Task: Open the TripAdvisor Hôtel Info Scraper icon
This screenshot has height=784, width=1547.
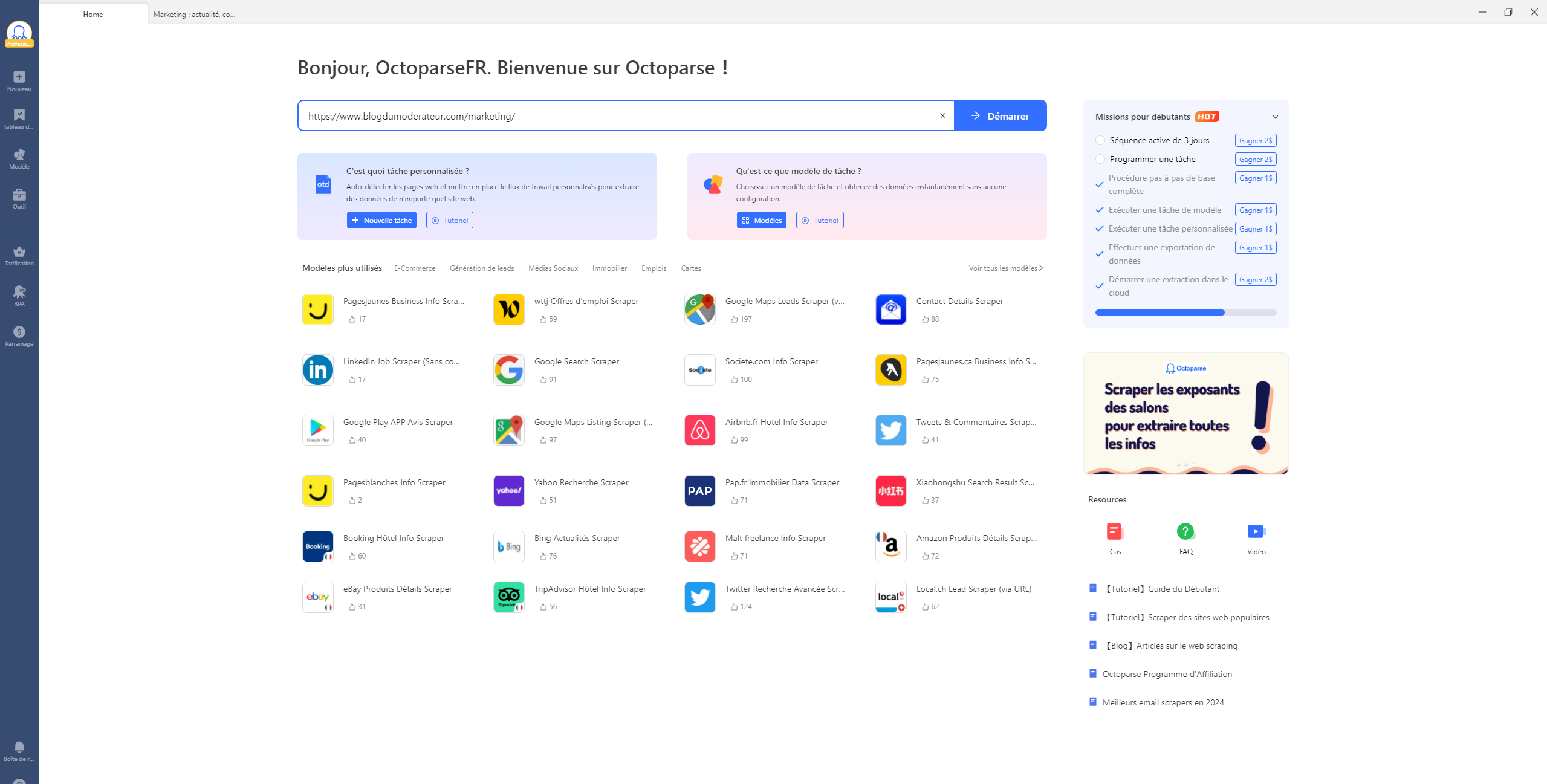Action: point(509,597)
